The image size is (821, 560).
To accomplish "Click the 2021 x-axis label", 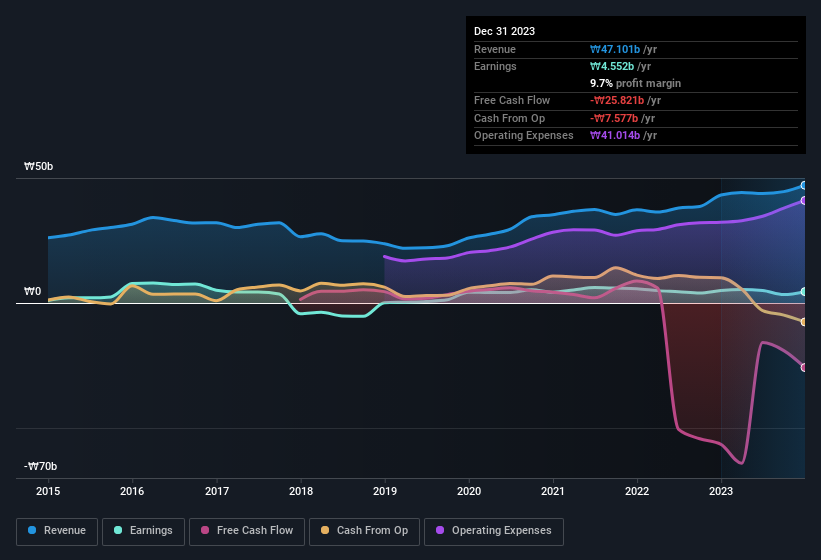I will [x=553, y=491].
